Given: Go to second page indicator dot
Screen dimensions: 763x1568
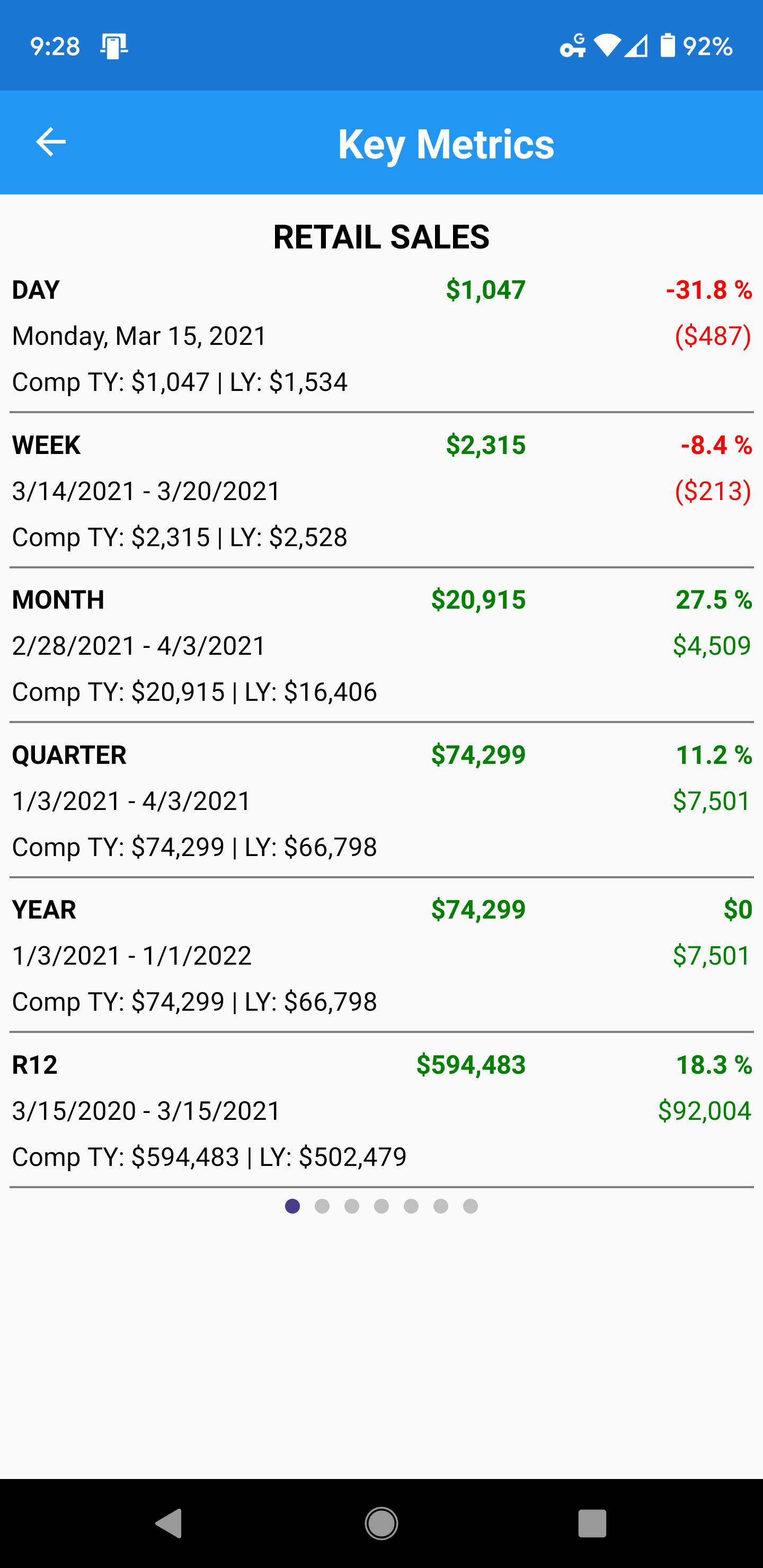Looking at the screenshot, I should [x=322, y=1206].
